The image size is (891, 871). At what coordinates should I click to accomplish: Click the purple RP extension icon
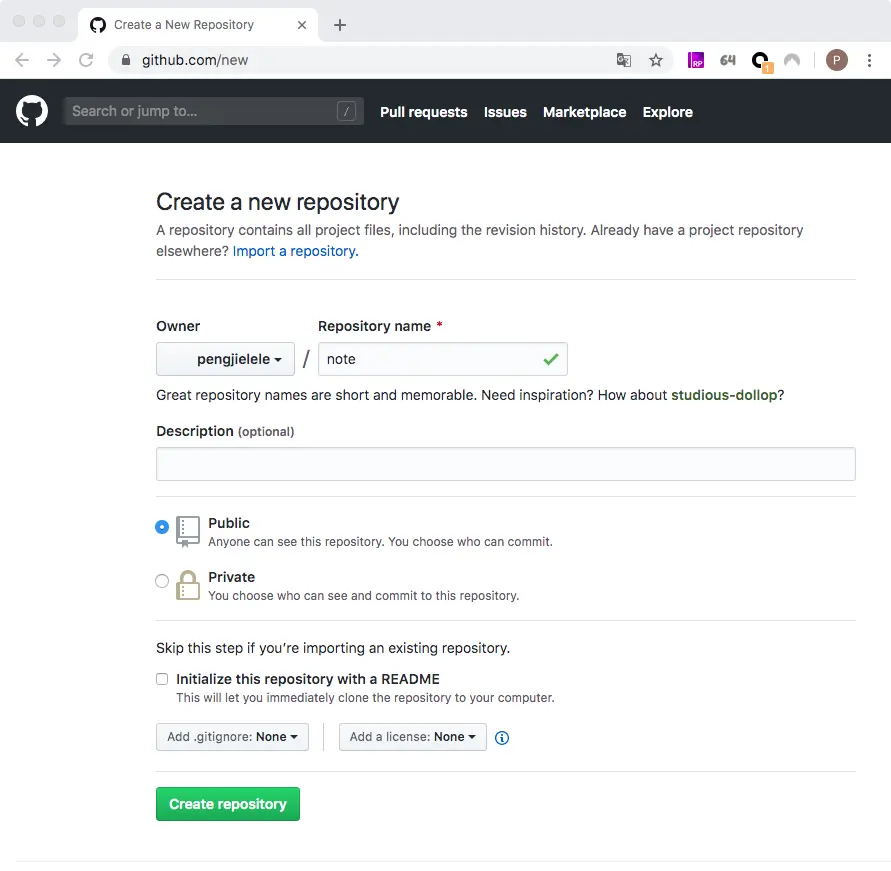696,60
